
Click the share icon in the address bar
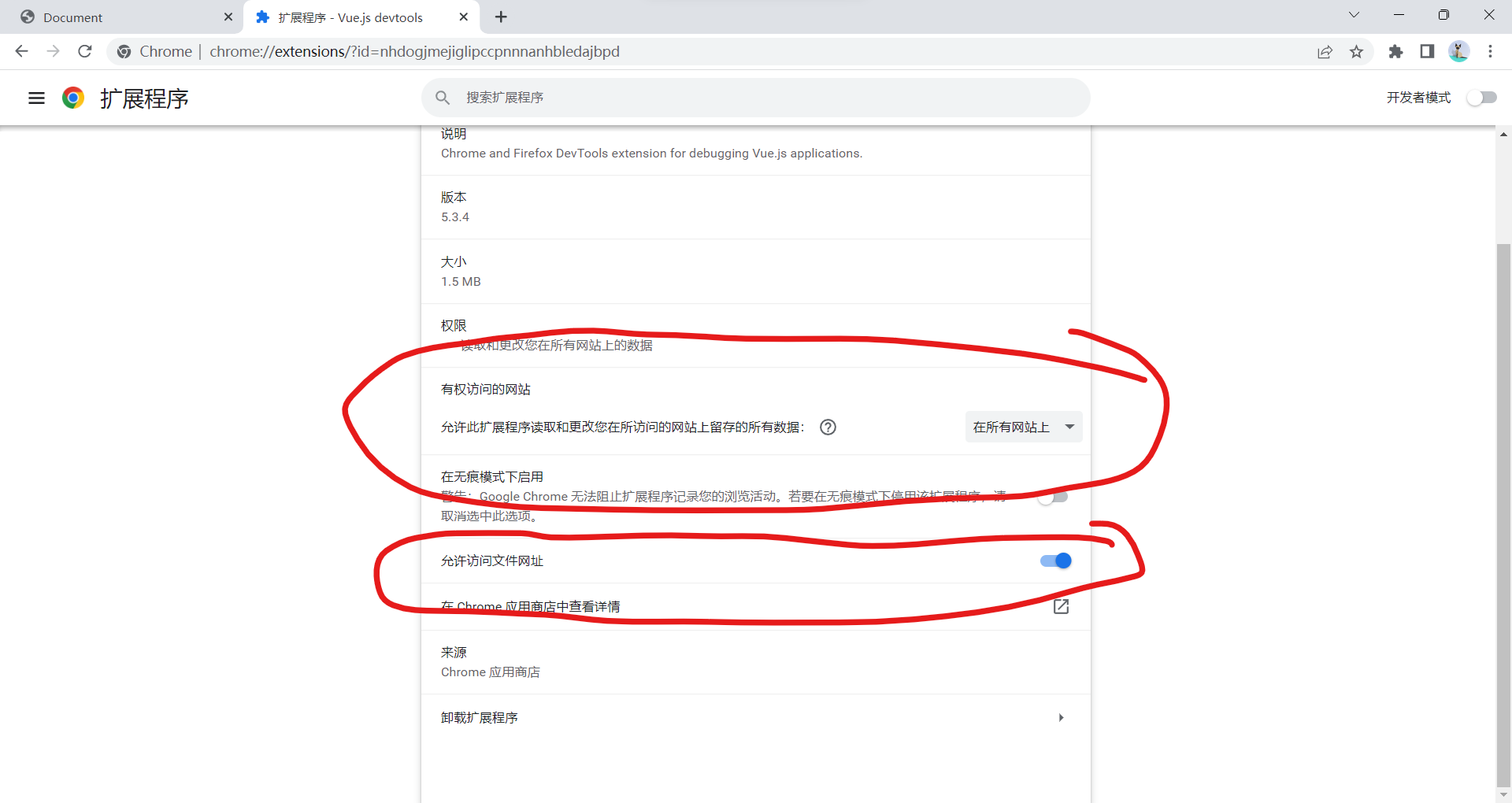(x=1325, y=51)
